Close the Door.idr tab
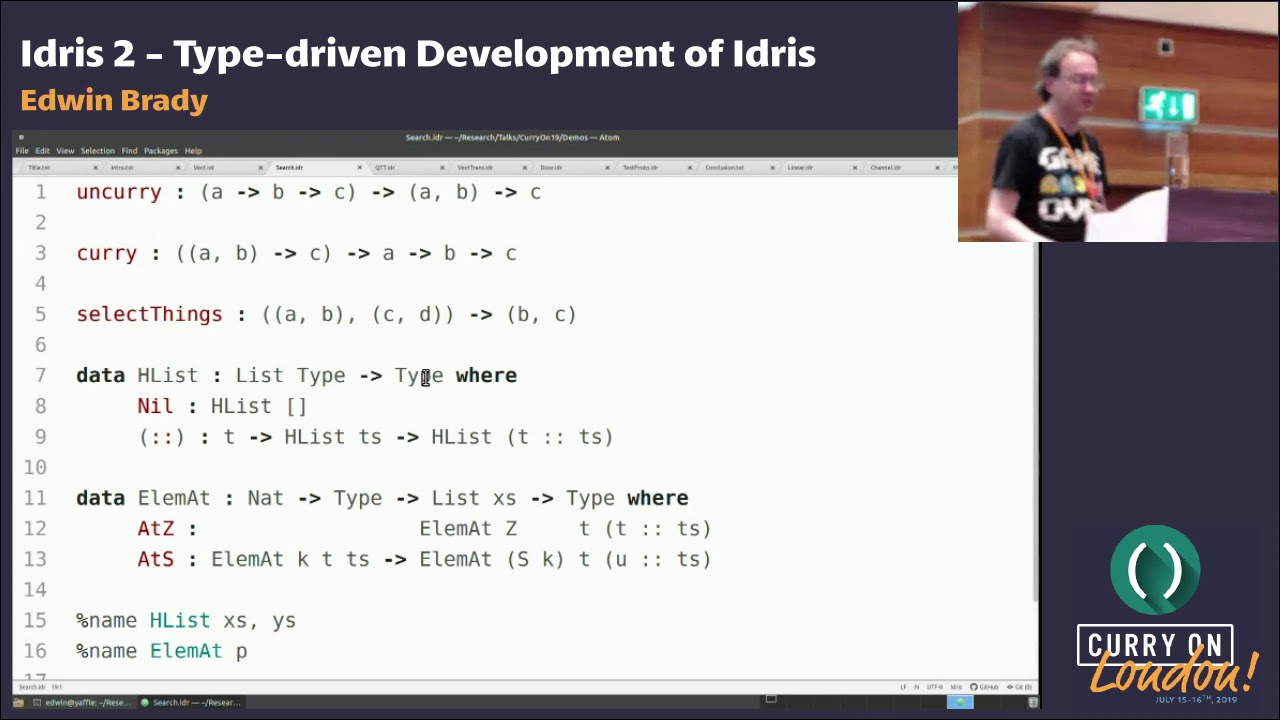 (x=606, y=167)
